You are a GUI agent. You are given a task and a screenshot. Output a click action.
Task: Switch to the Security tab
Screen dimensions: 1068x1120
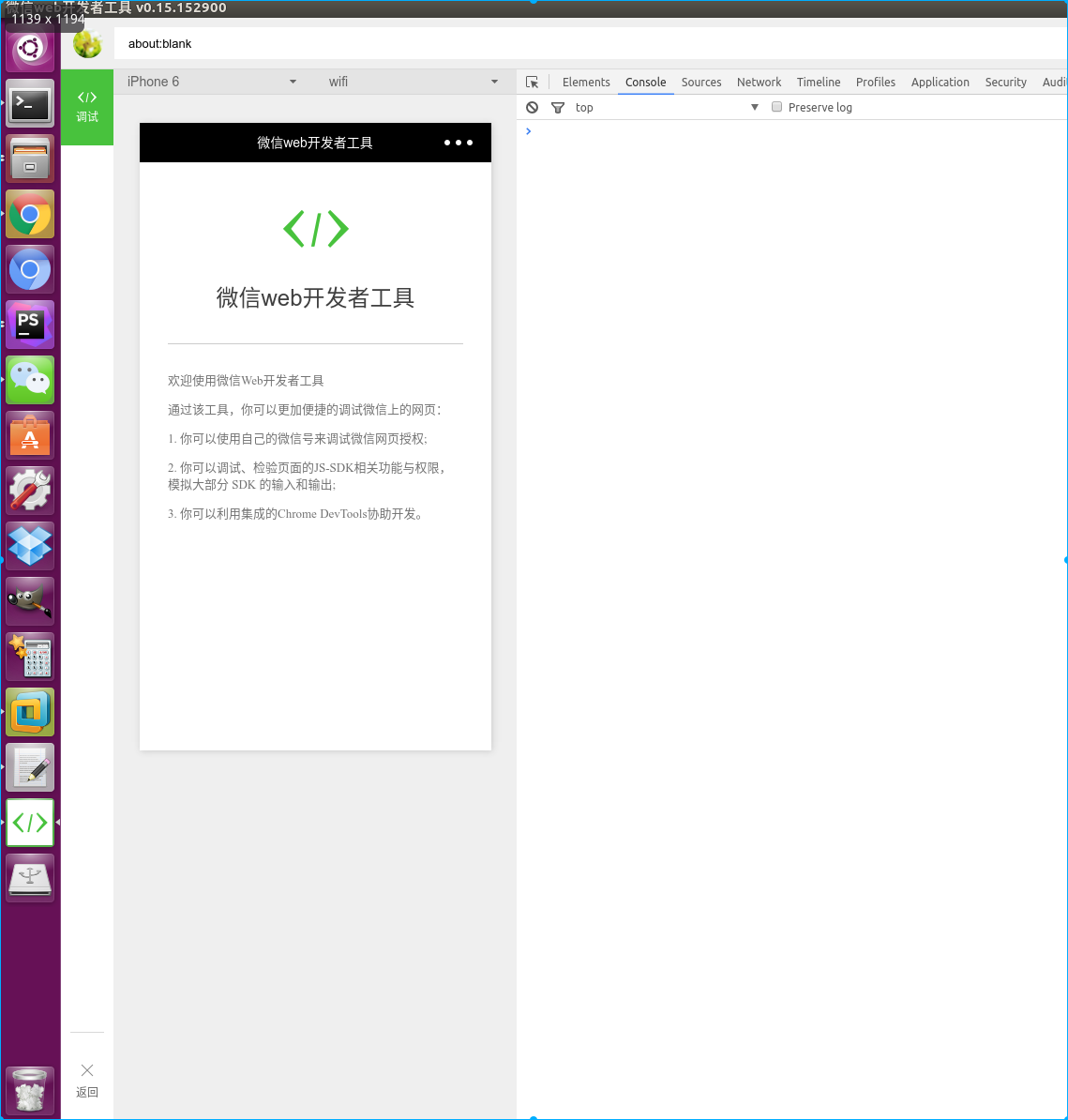pos(1006,83)
